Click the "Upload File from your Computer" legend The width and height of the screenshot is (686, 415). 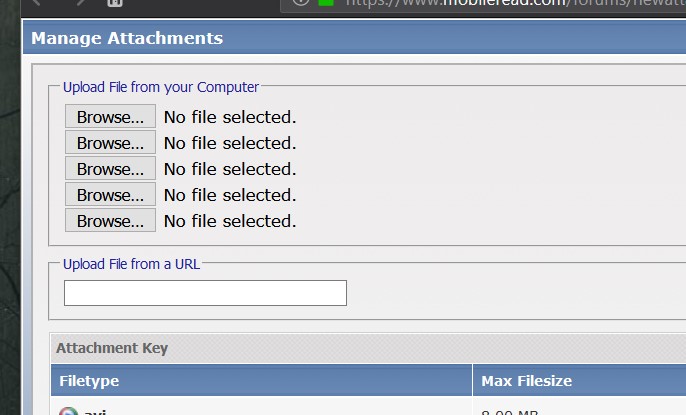click(x=161, y=87)
